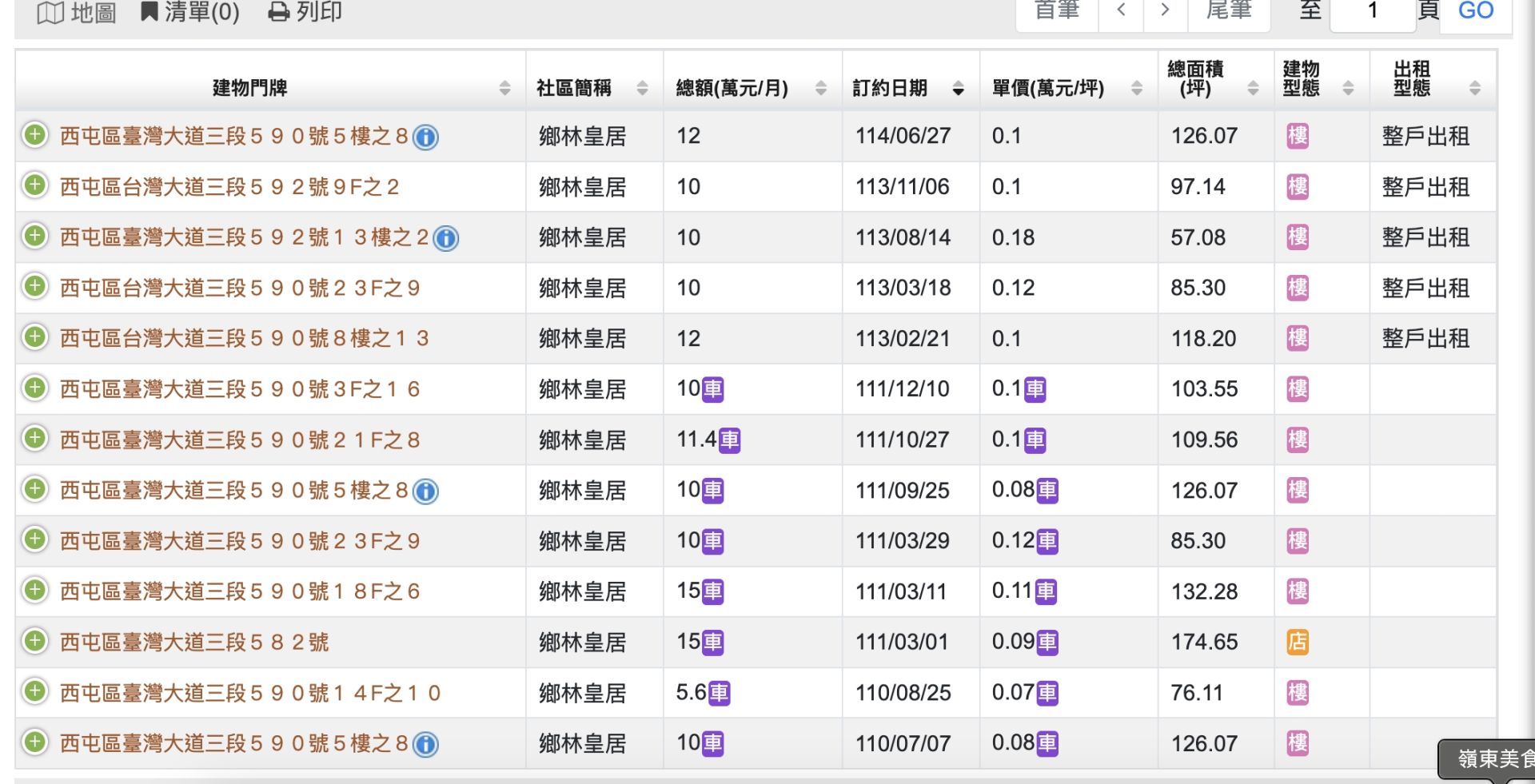Expand row for 臺灣大道三段582號
Image resolution: width=1535 pixels, height=784 pixels.
pos(34,640)
